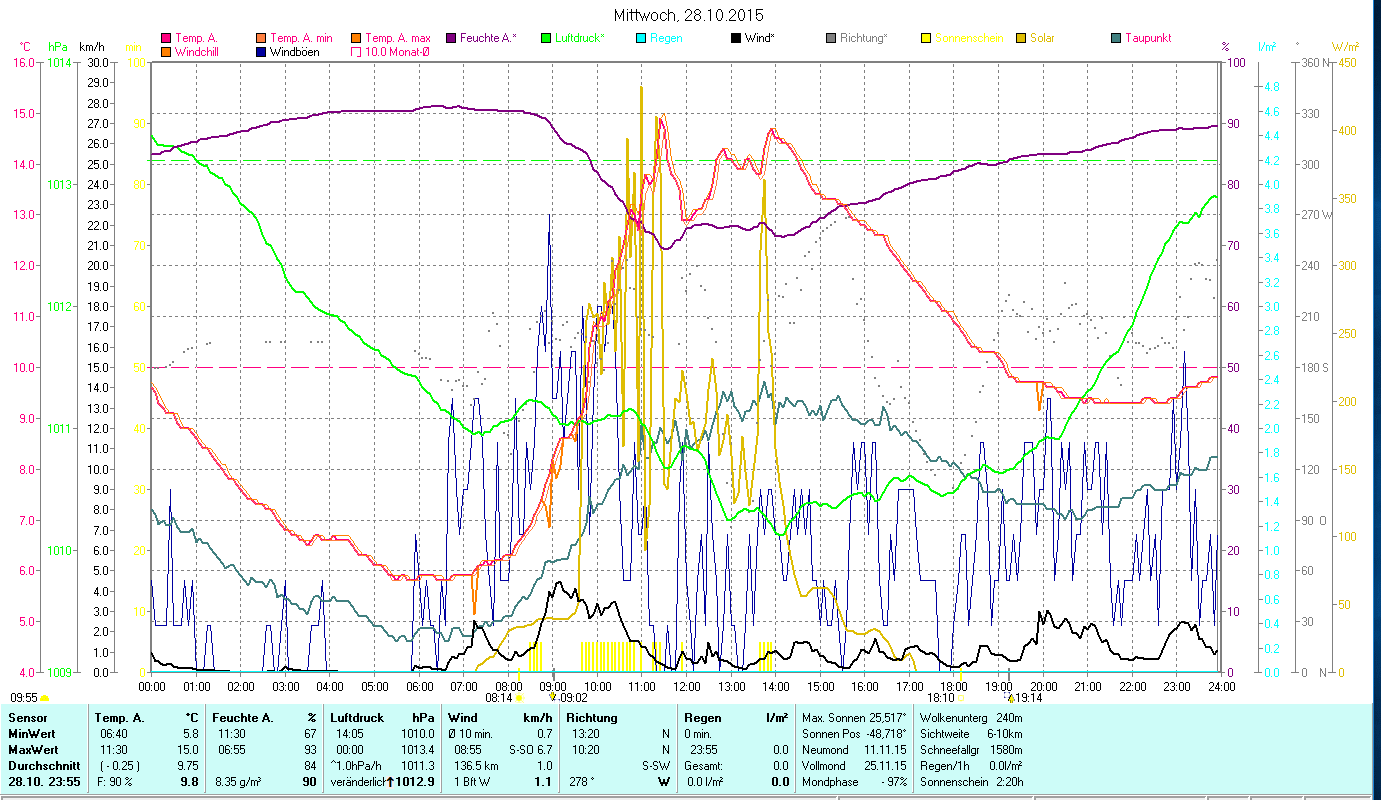
Task: Click the 09:02 time marker below the axis
Action: [574, 698]
